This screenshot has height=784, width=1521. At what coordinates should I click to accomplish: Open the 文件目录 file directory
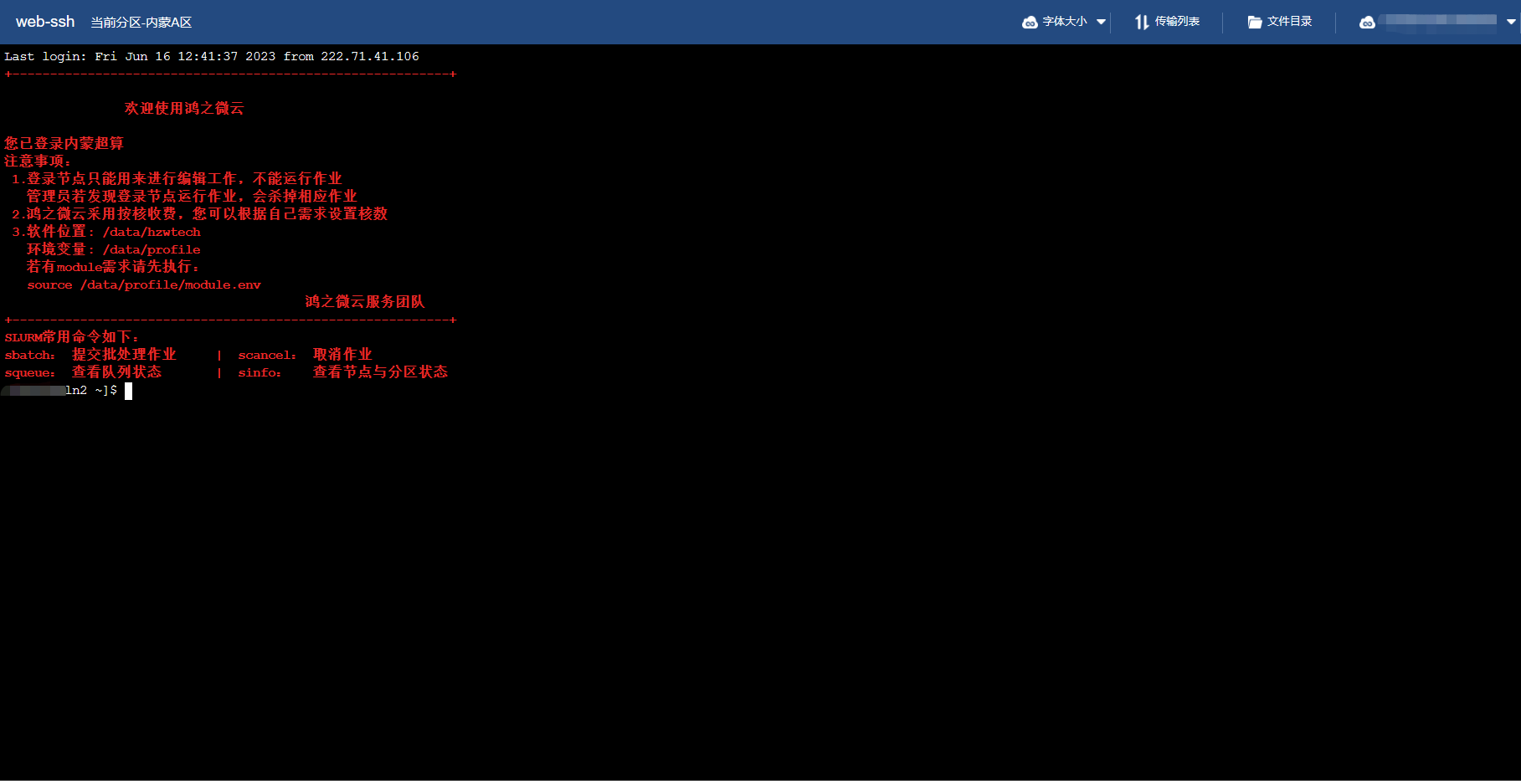1289,22
